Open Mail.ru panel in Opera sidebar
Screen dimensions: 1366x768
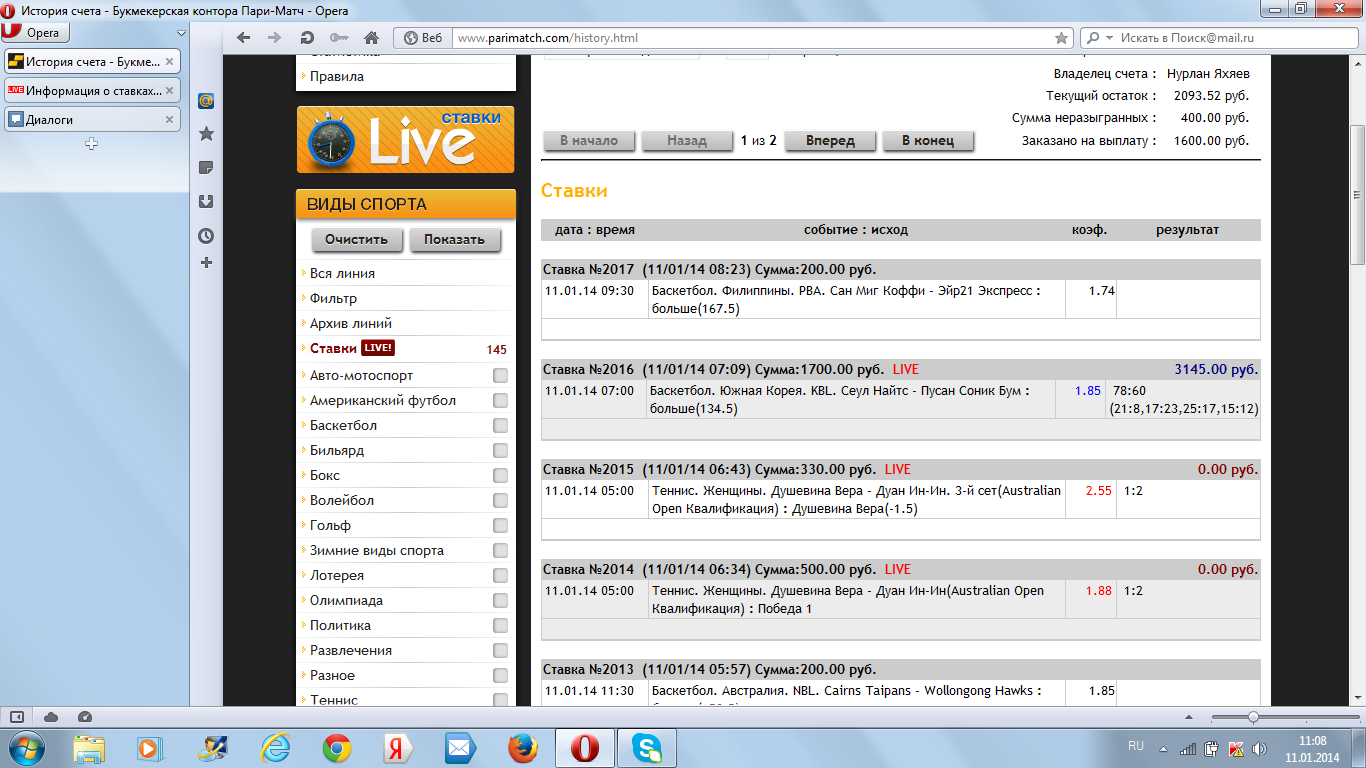[206, 101]
